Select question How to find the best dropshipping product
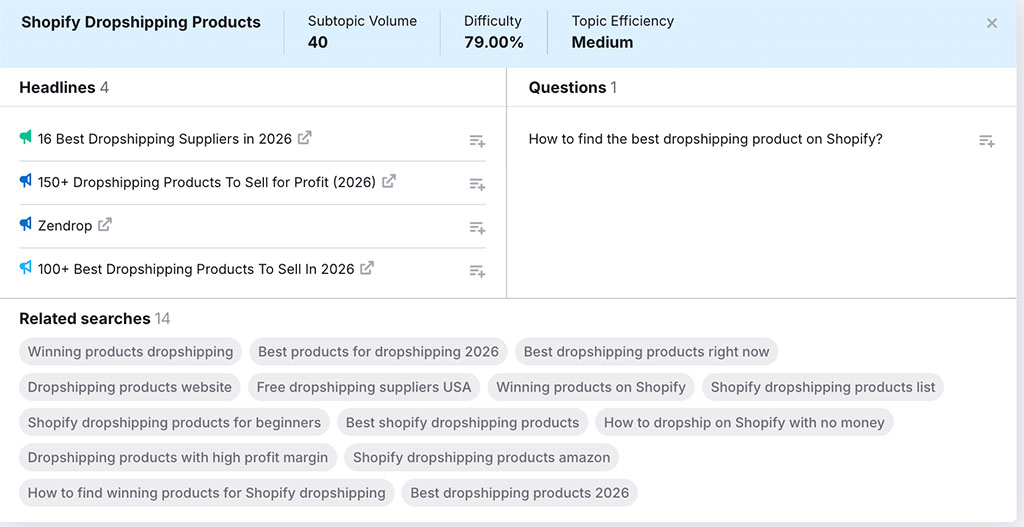This screenshot has height=527, width=1024. (x=705, y=139)
